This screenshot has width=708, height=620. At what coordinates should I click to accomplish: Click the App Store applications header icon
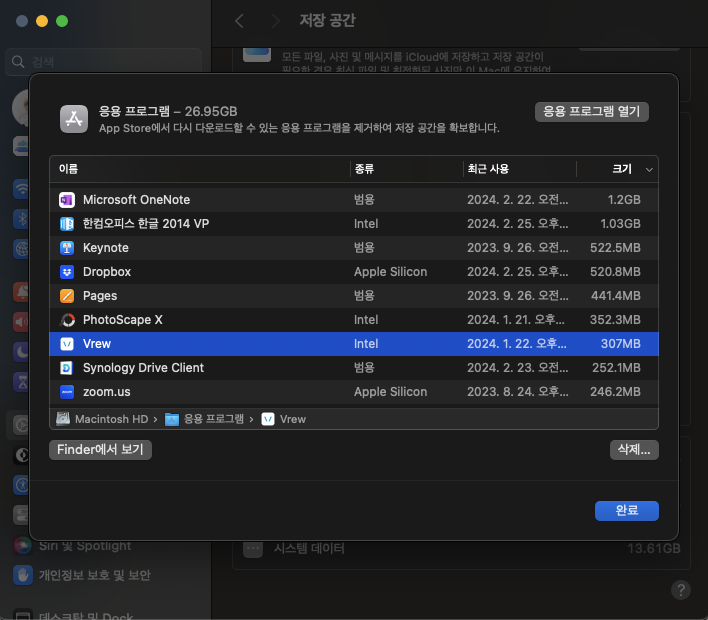(74, 119)
